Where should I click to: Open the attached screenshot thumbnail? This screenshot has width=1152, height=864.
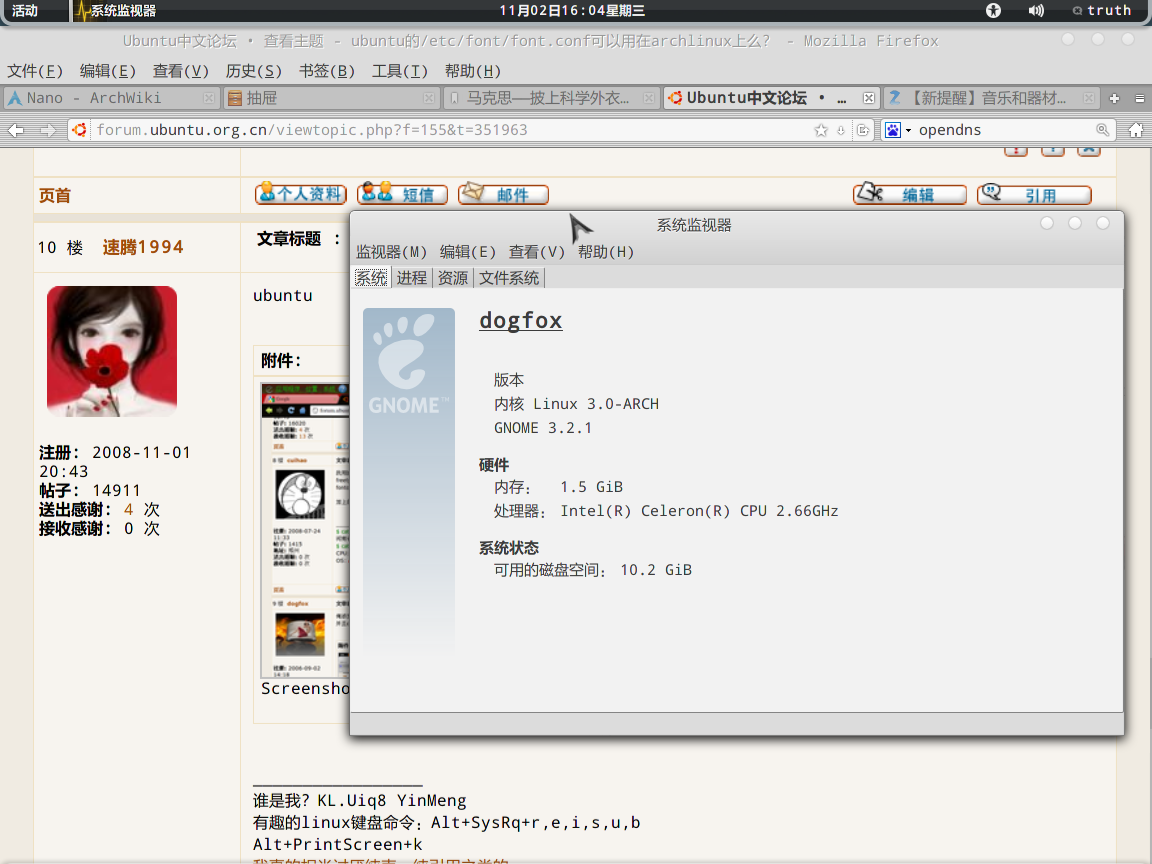coord(305,530)
